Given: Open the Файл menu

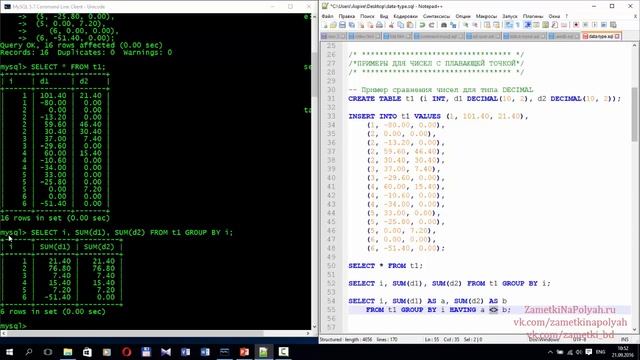Looking at the screenshot, I should click(x=327, y=16).
